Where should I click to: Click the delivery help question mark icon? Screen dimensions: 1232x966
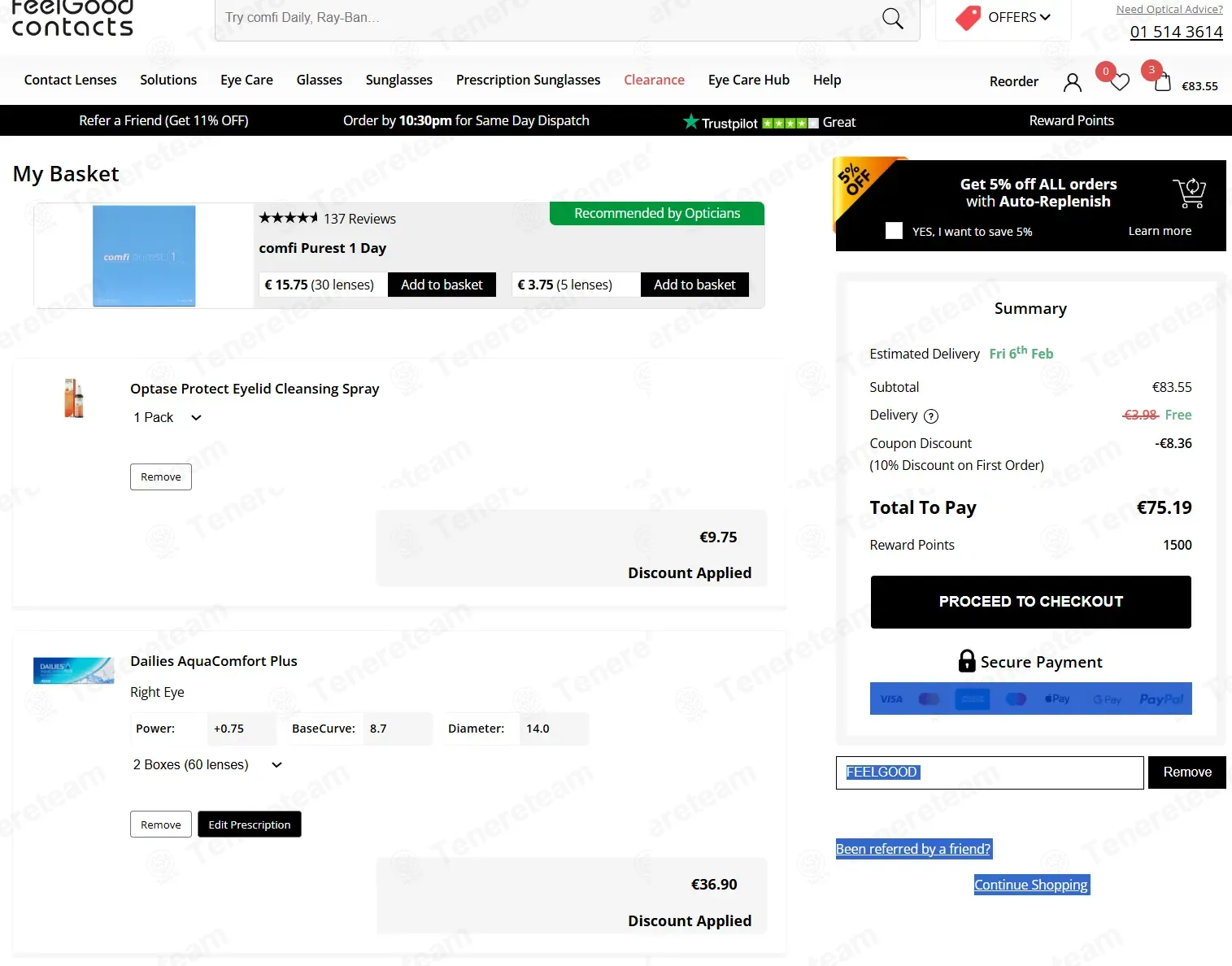click(x=931, y=416)
